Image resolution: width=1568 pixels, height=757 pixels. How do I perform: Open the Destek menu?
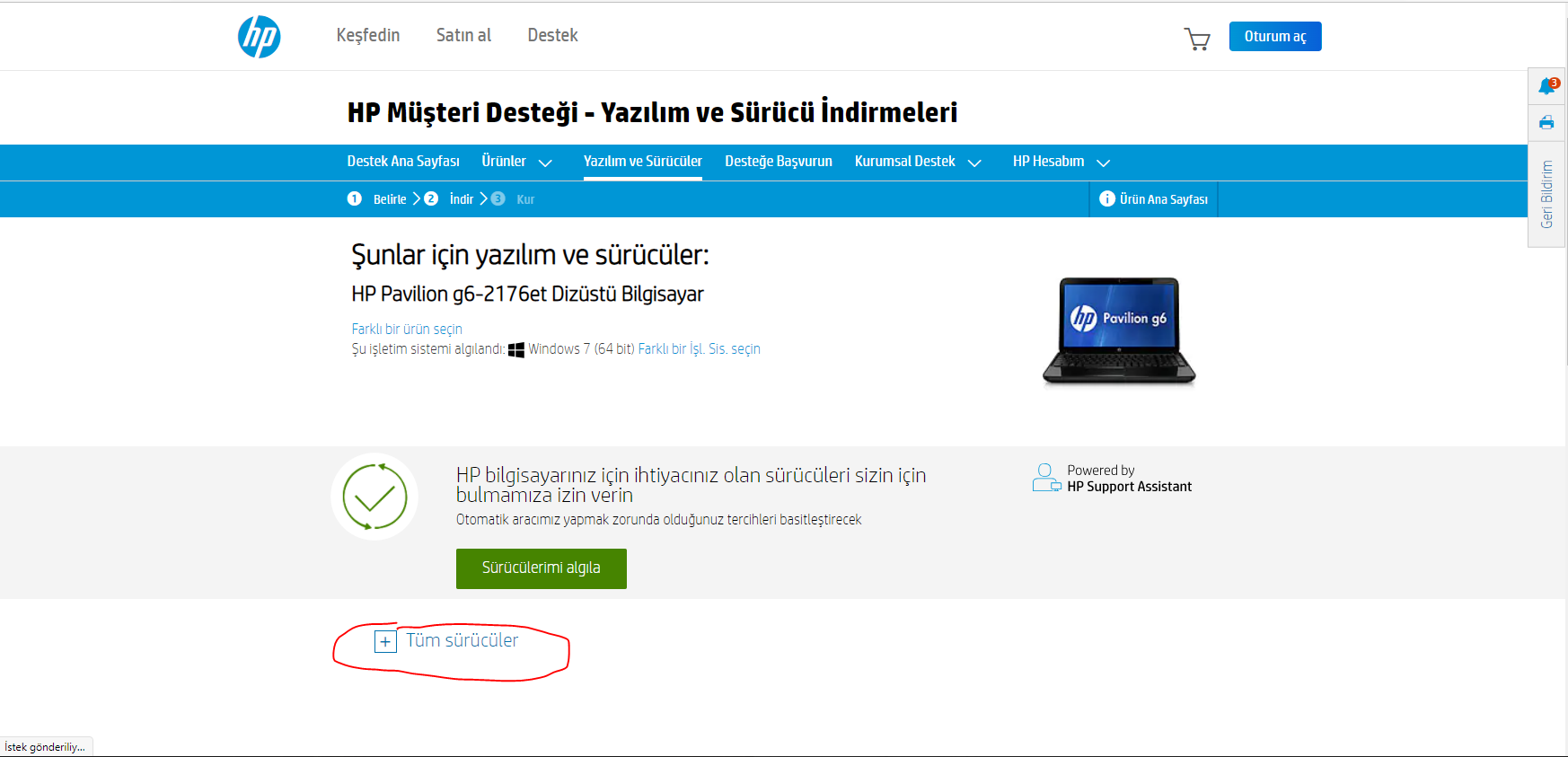click(552, 35)
